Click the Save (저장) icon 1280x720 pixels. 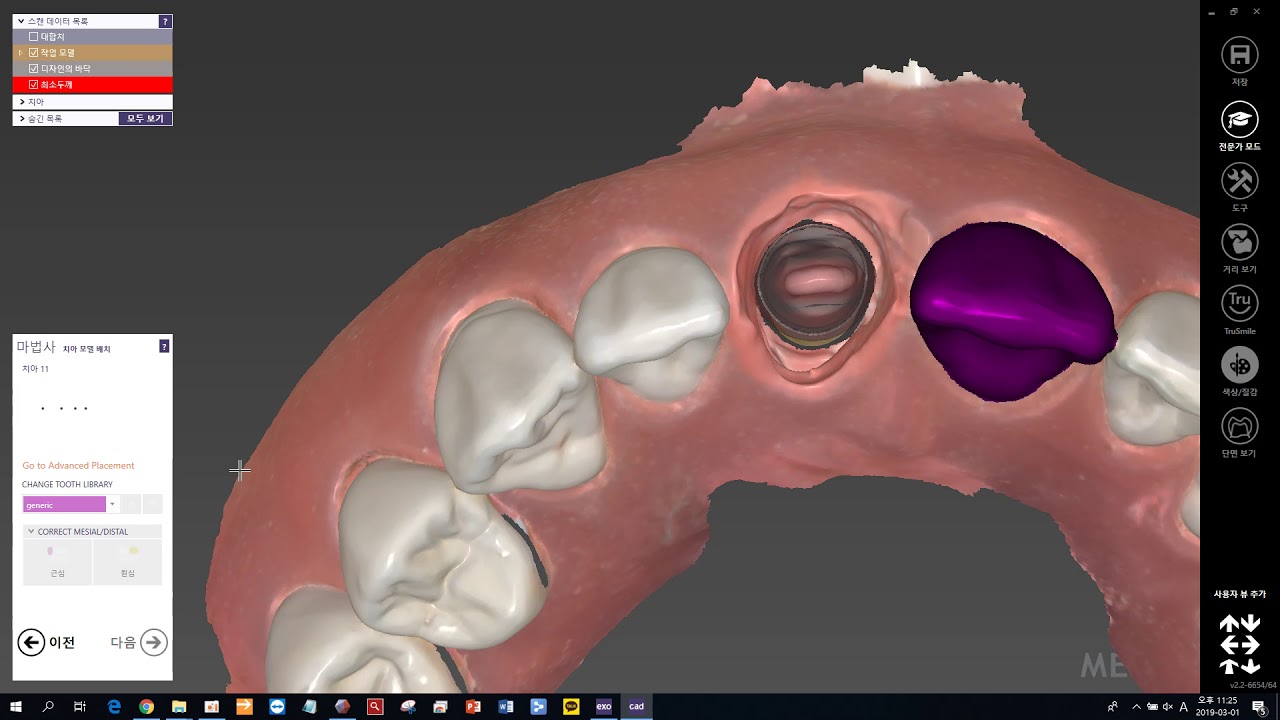tap(1240, 56)
